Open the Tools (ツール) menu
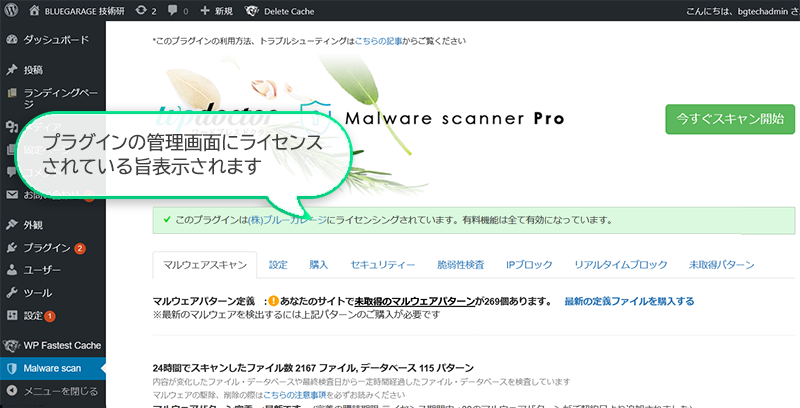Screen dimensions: 800x408 (38, 293)
